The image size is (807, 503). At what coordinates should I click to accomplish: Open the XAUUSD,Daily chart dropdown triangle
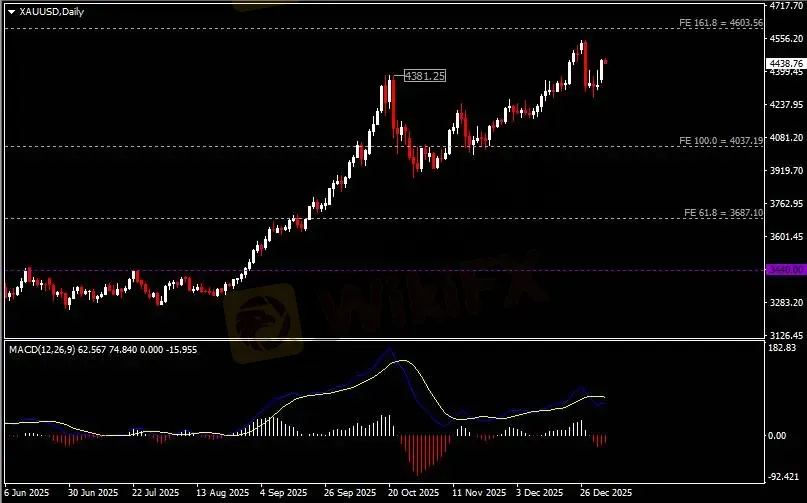[11, 12]
